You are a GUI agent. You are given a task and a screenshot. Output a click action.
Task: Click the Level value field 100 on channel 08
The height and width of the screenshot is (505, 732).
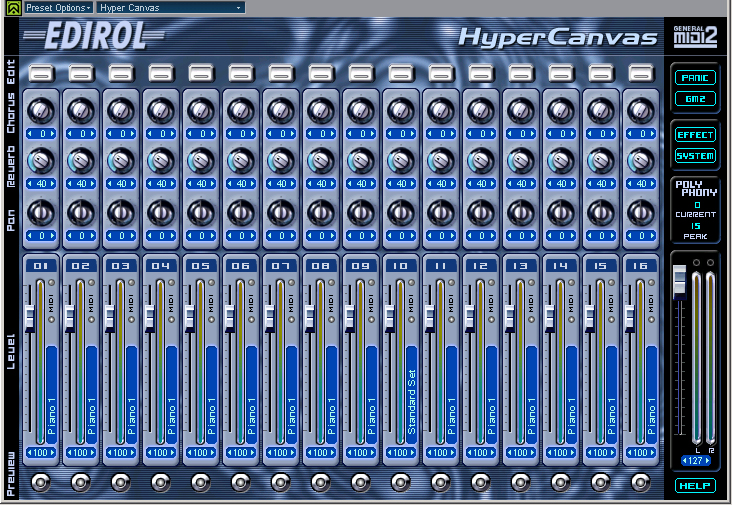[x=321, y=453]
